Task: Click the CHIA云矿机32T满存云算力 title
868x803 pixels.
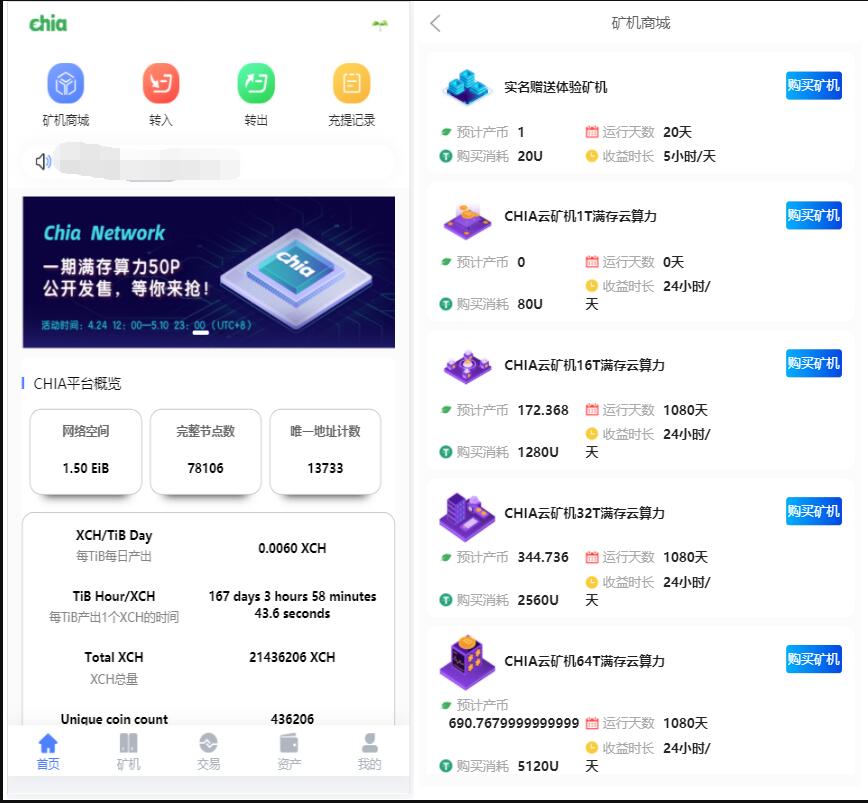Action: click(x=584, y=513)
